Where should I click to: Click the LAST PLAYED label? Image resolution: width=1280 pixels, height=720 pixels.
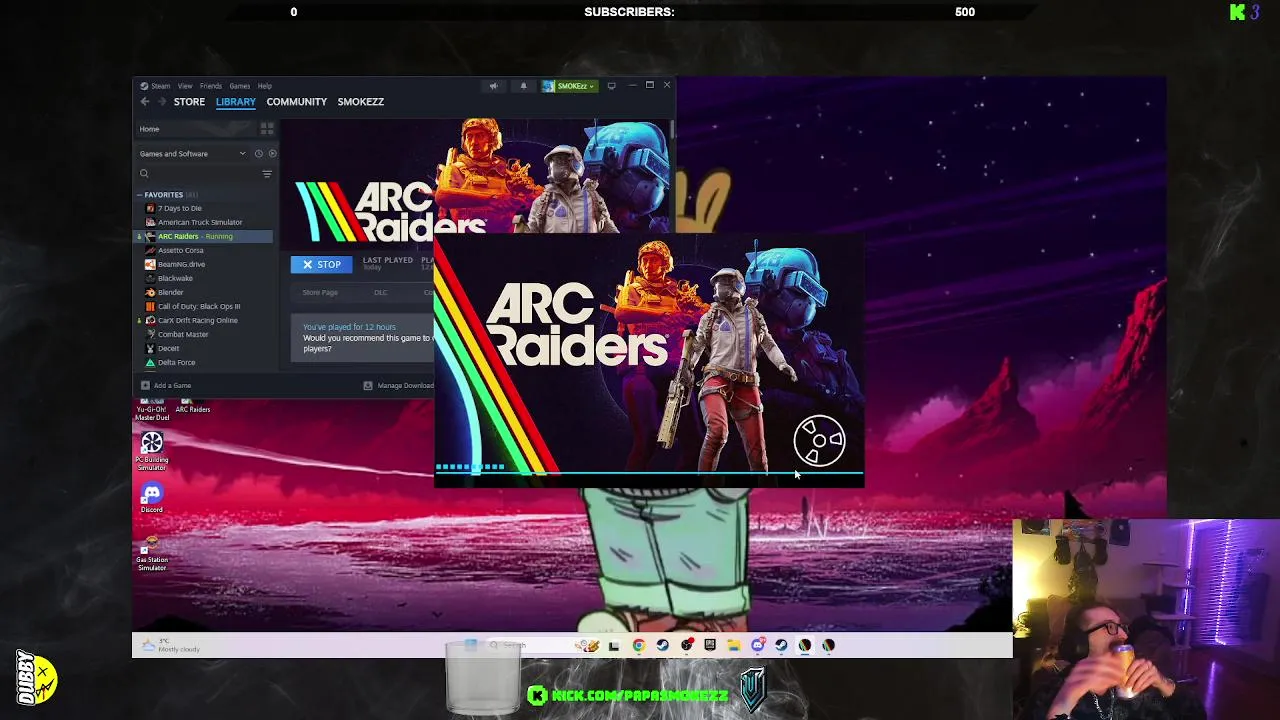tap(388, 260)
